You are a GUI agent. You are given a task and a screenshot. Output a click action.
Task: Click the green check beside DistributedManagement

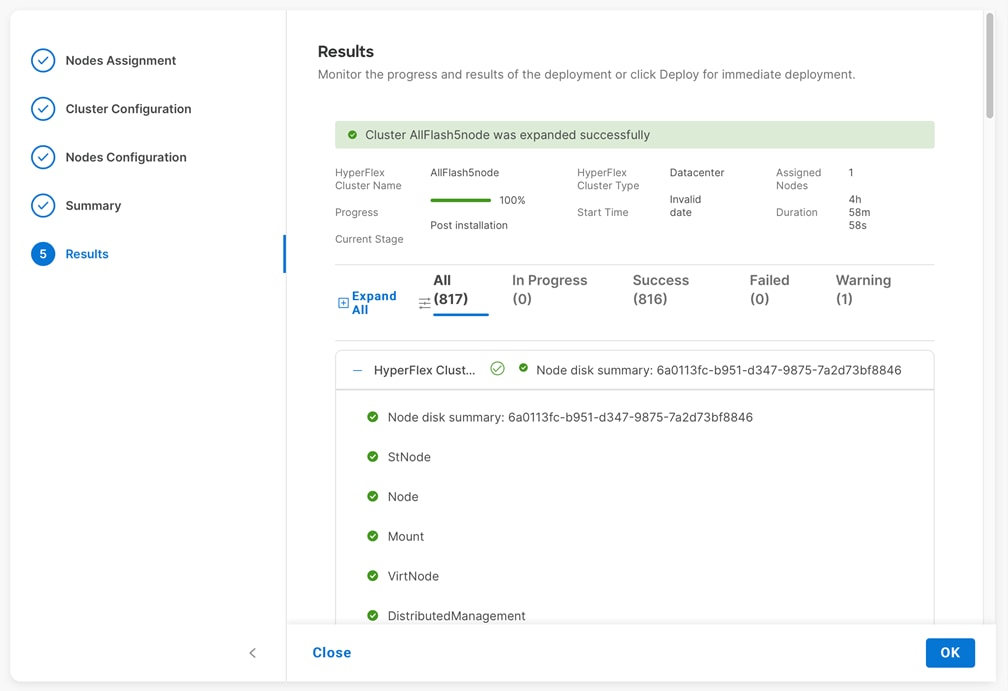click(x=372, y=615)
